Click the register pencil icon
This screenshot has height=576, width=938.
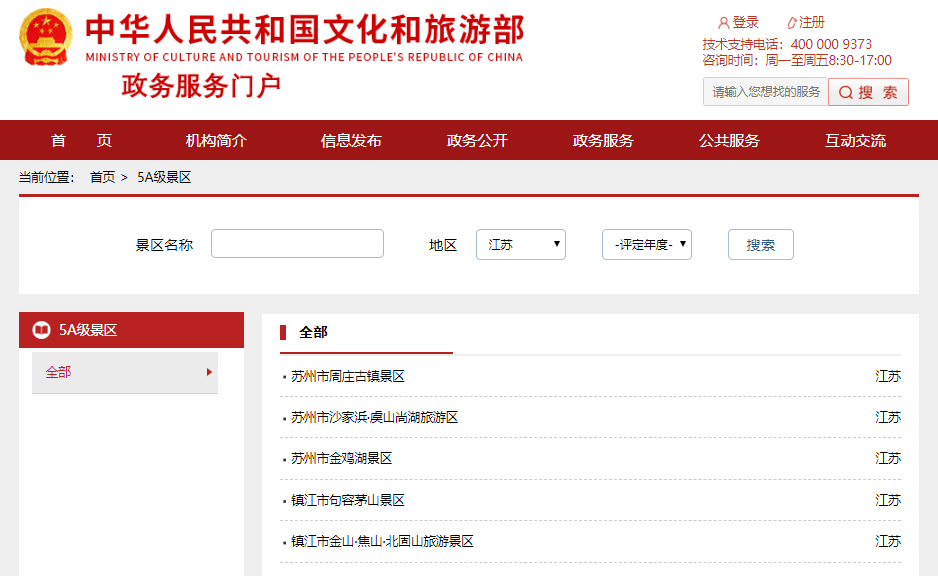click(x=791, y=23)
